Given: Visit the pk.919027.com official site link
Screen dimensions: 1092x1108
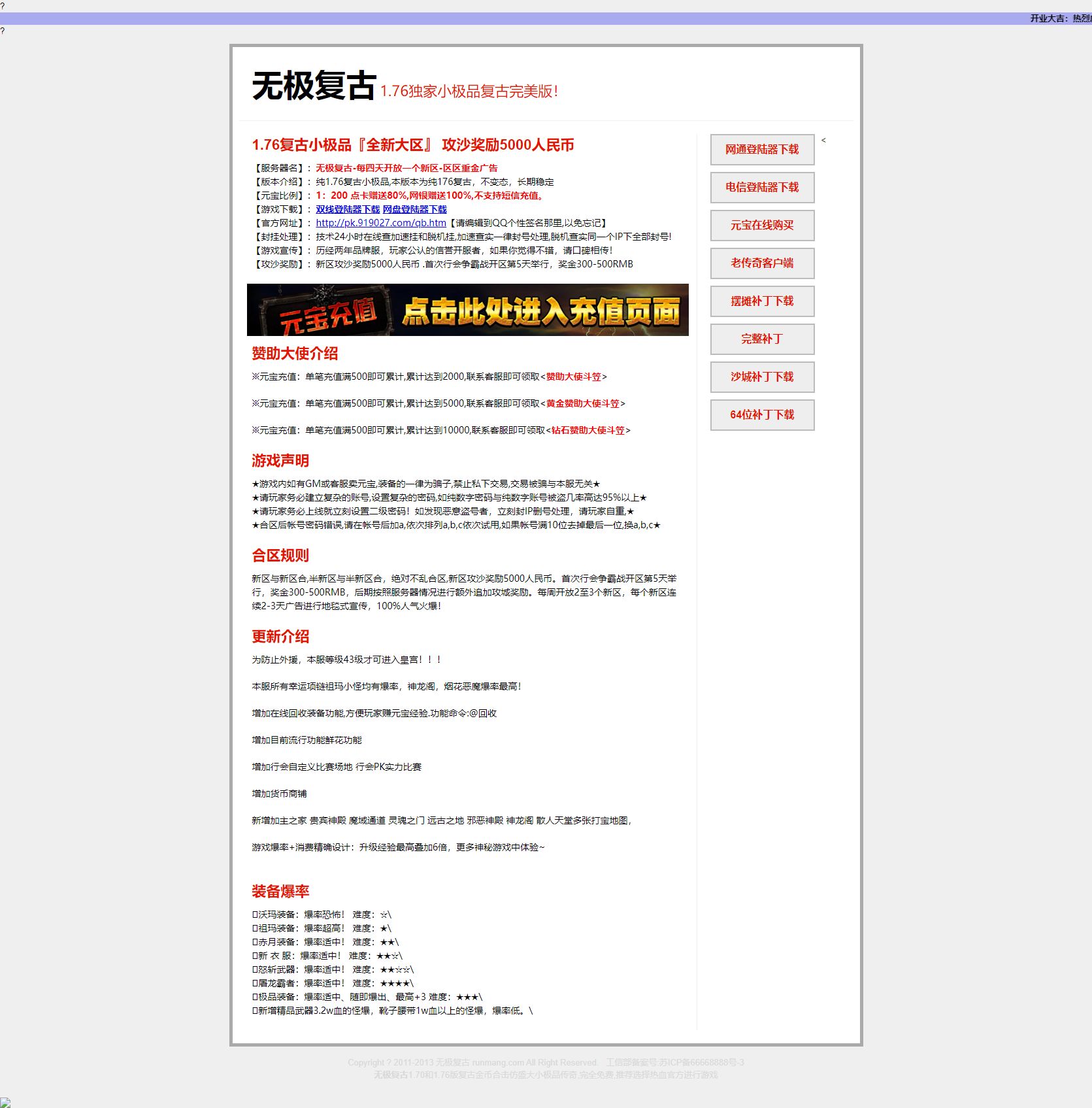Looking at the screenshot, I should [x=381, y=223].
